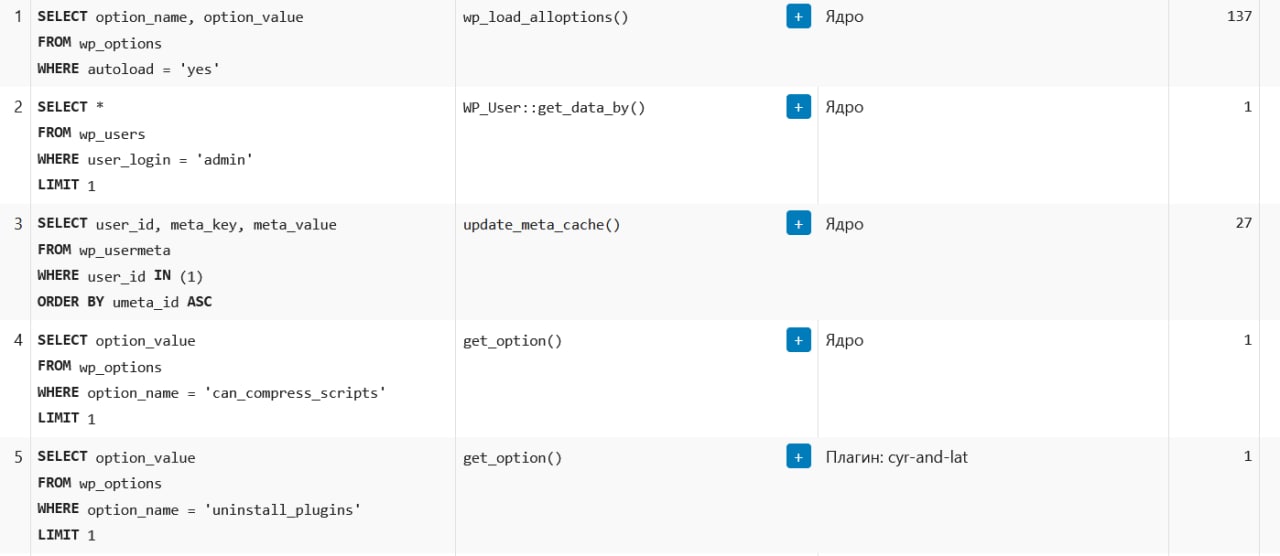The width and height of the screenshot is (1280, 556).
Task: Select the wp_load_alloptions() caller text
Action: (x=545, y=17)
